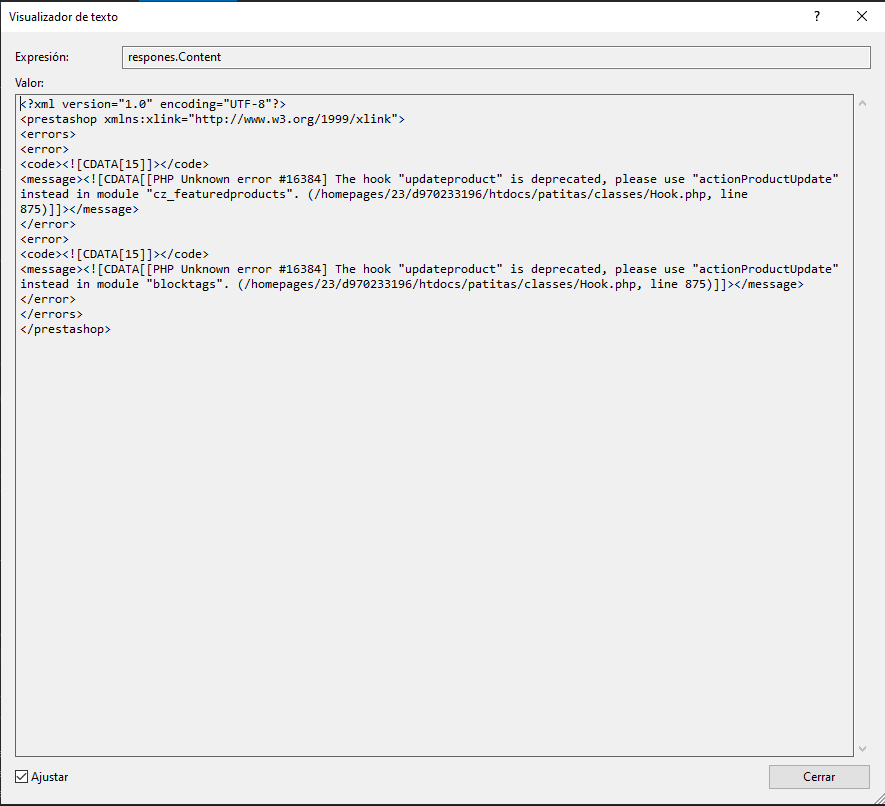Click the Expresión field with respones.Content
885x806 pixels.
click(x=496, y=57)
